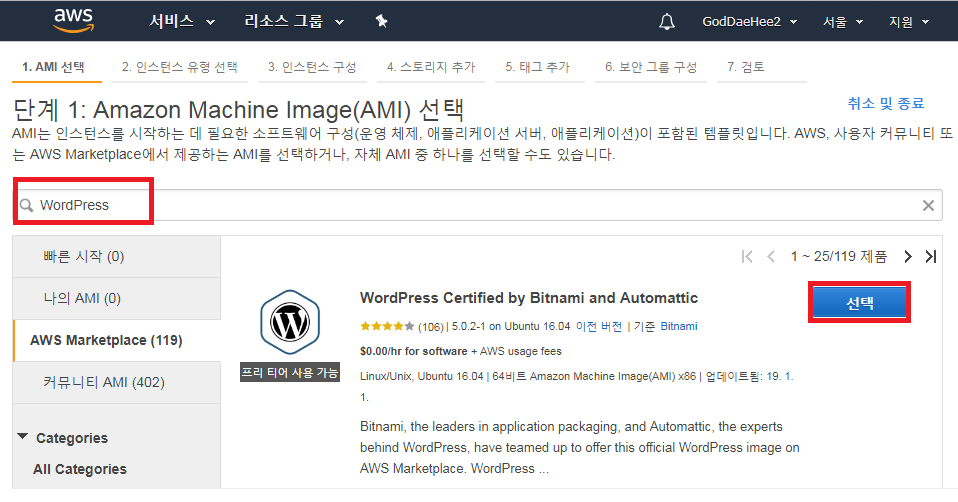Select 커뮤니티 AMI (402) category
This screenshot has height=502, width=958.
[x=117, y=382]
